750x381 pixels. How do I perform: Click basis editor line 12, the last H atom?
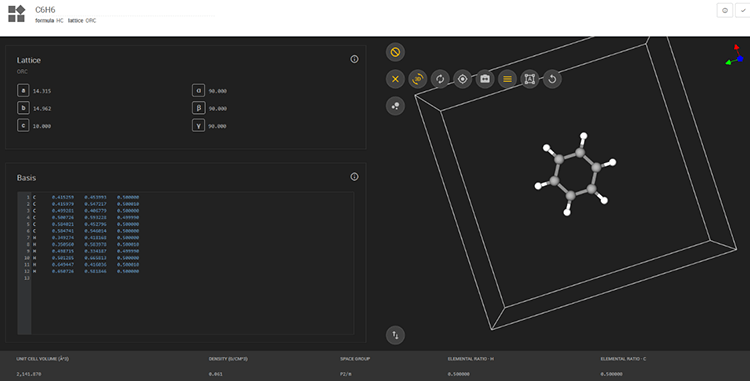(x=86, y=271)
